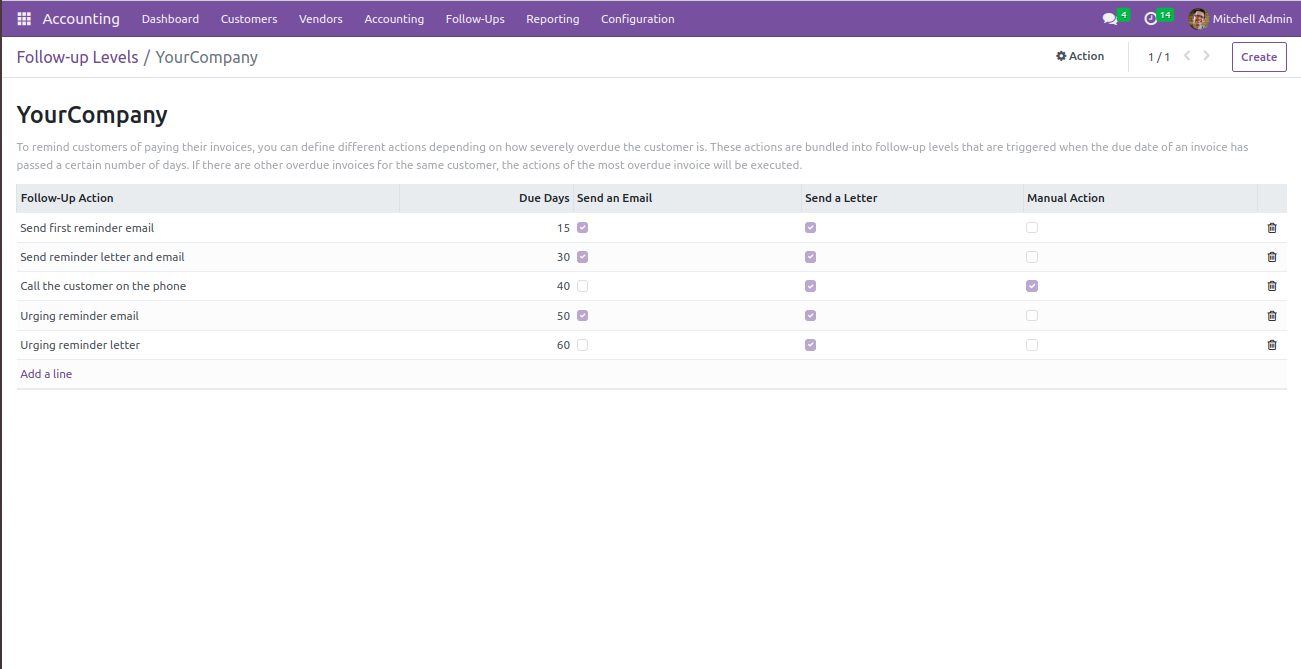1301x669 pixels.
Task: Click the Create button
Action: click(x=1259, y=57)
